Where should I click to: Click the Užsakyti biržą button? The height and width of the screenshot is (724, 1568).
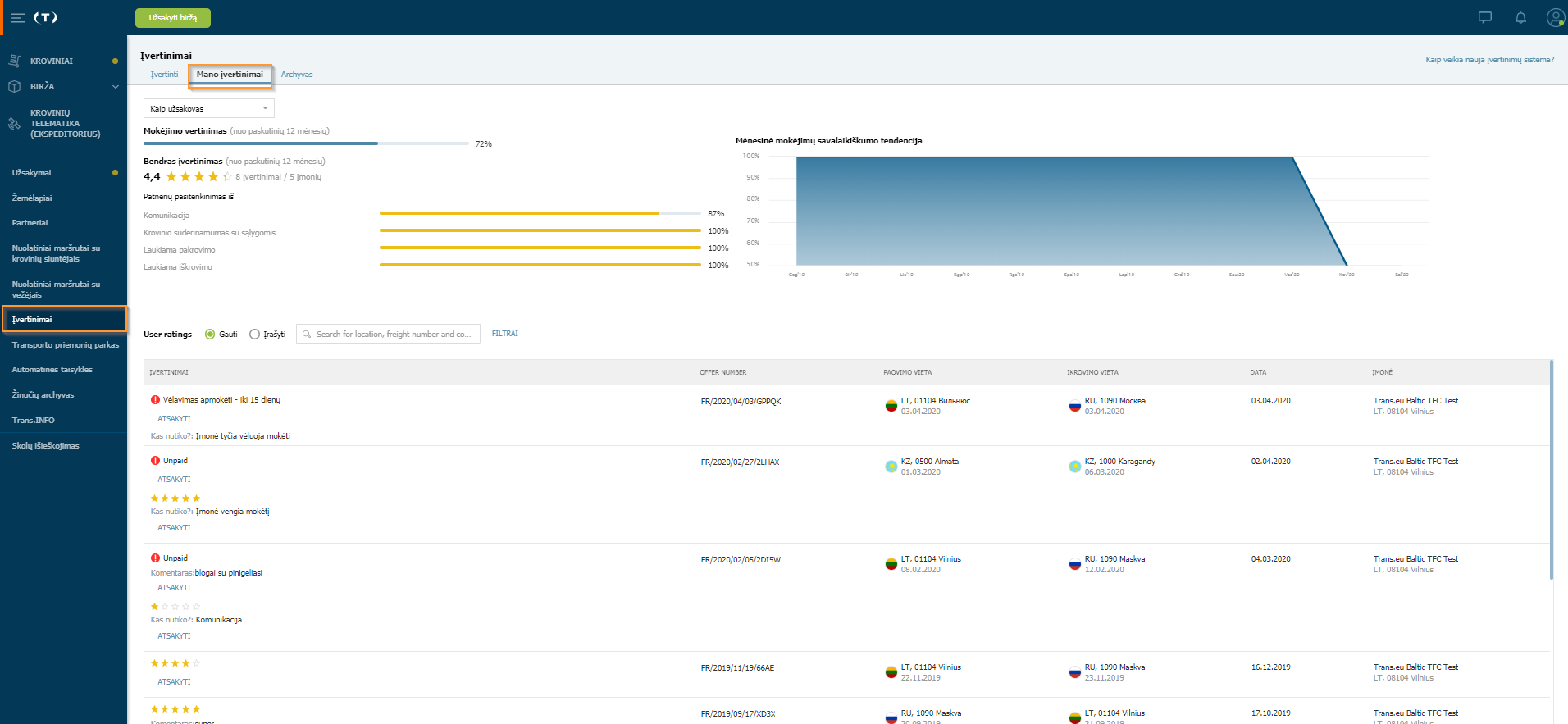[x=173, y=18]
